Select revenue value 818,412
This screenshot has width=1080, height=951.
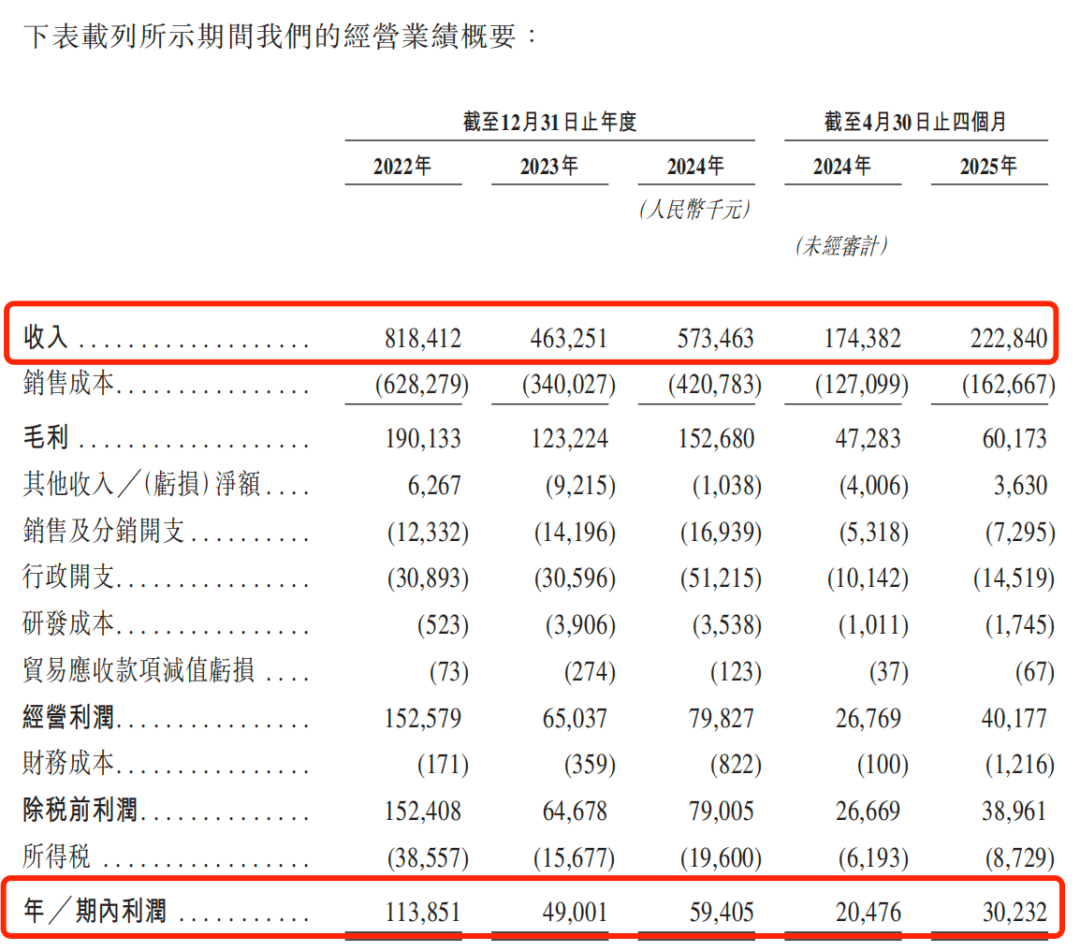(x=421, y=339)
